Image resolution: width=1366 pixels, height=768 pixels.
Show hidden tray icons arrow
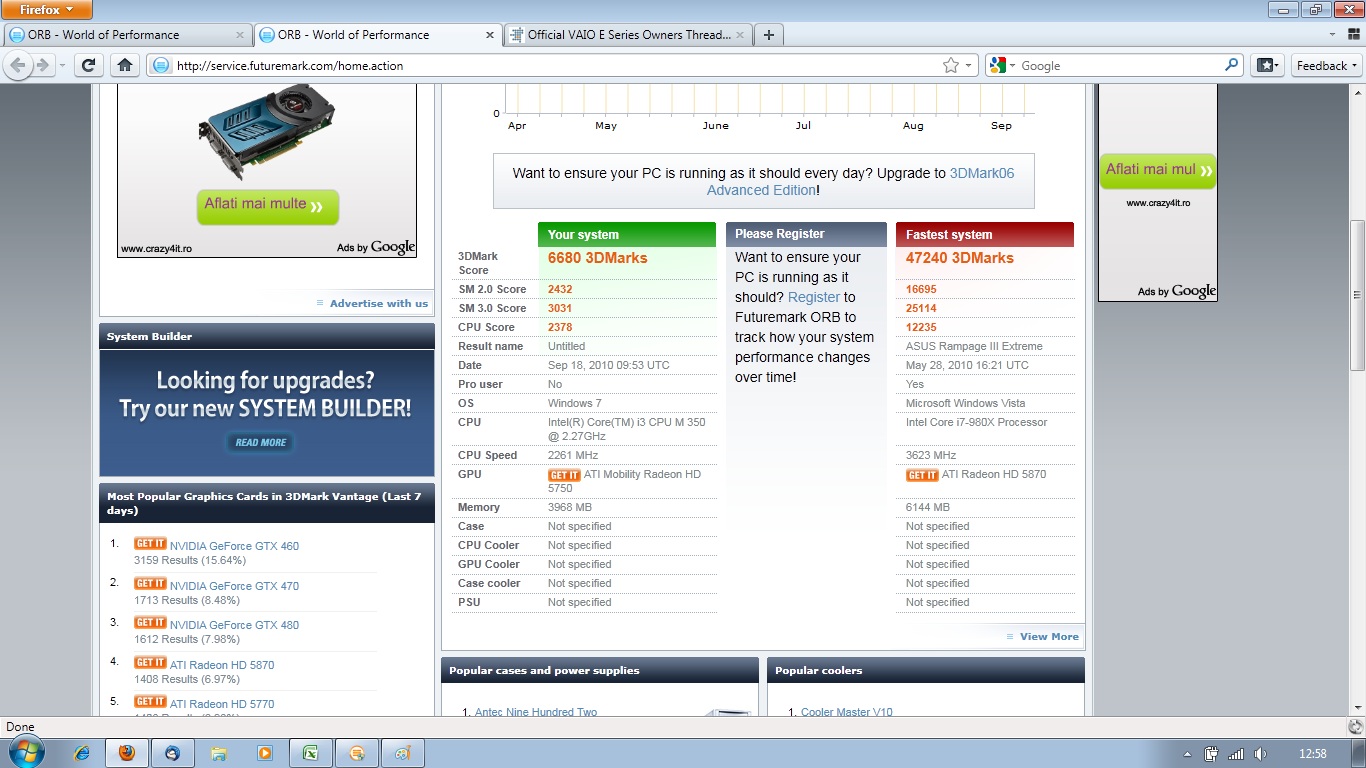point(1187,754)
